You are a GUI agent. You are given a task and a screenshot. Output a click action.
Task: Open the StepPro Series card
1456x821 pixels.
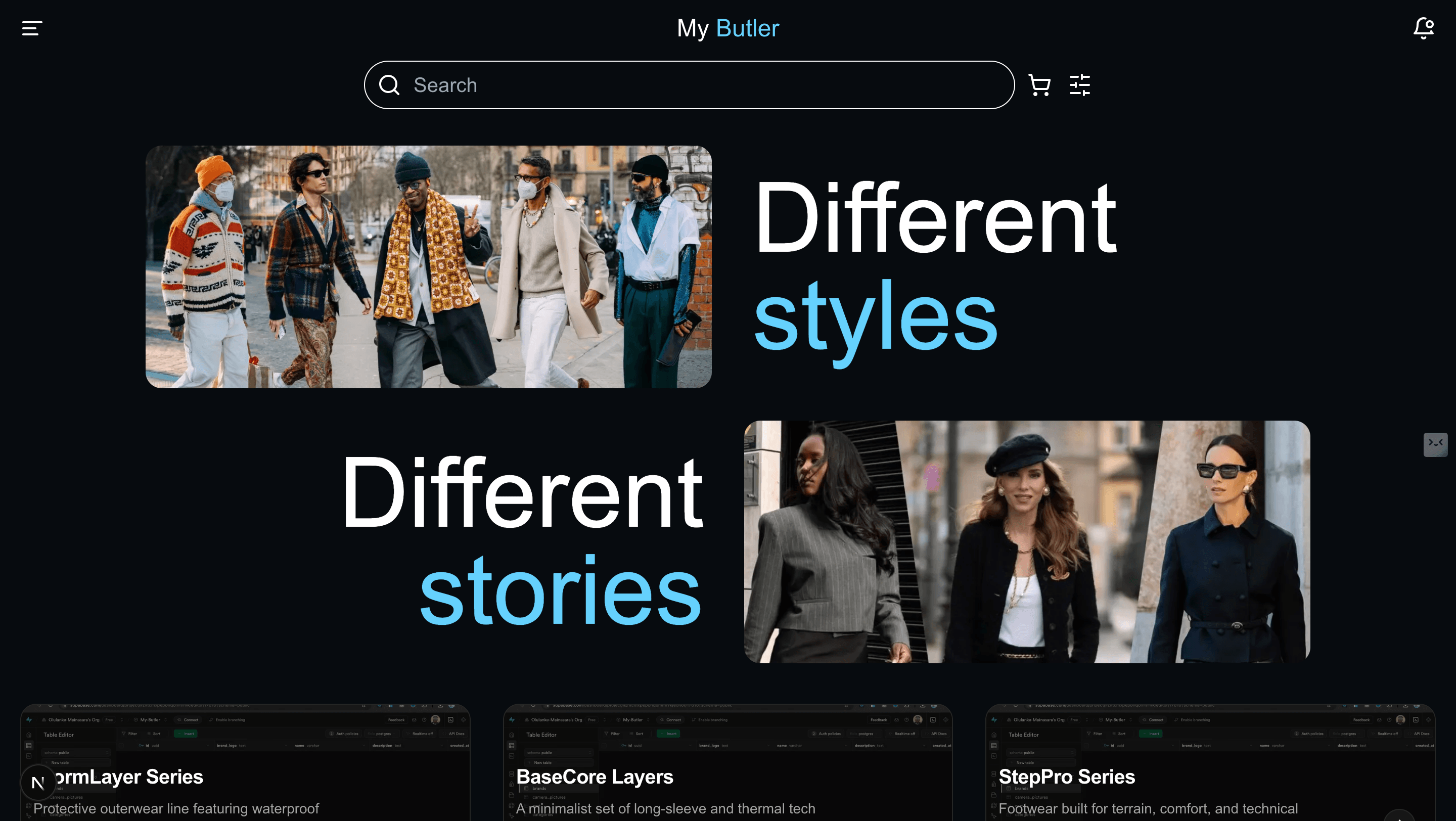1210,762
